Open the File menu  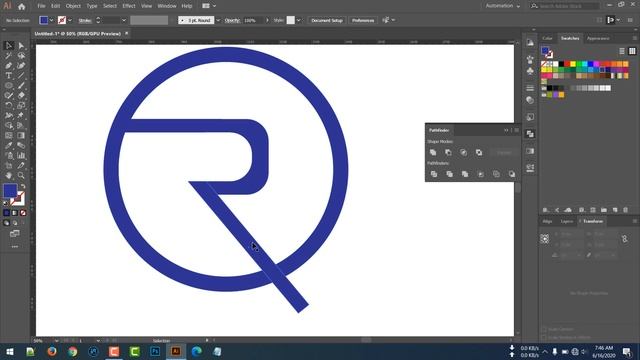tap(41, 6)
